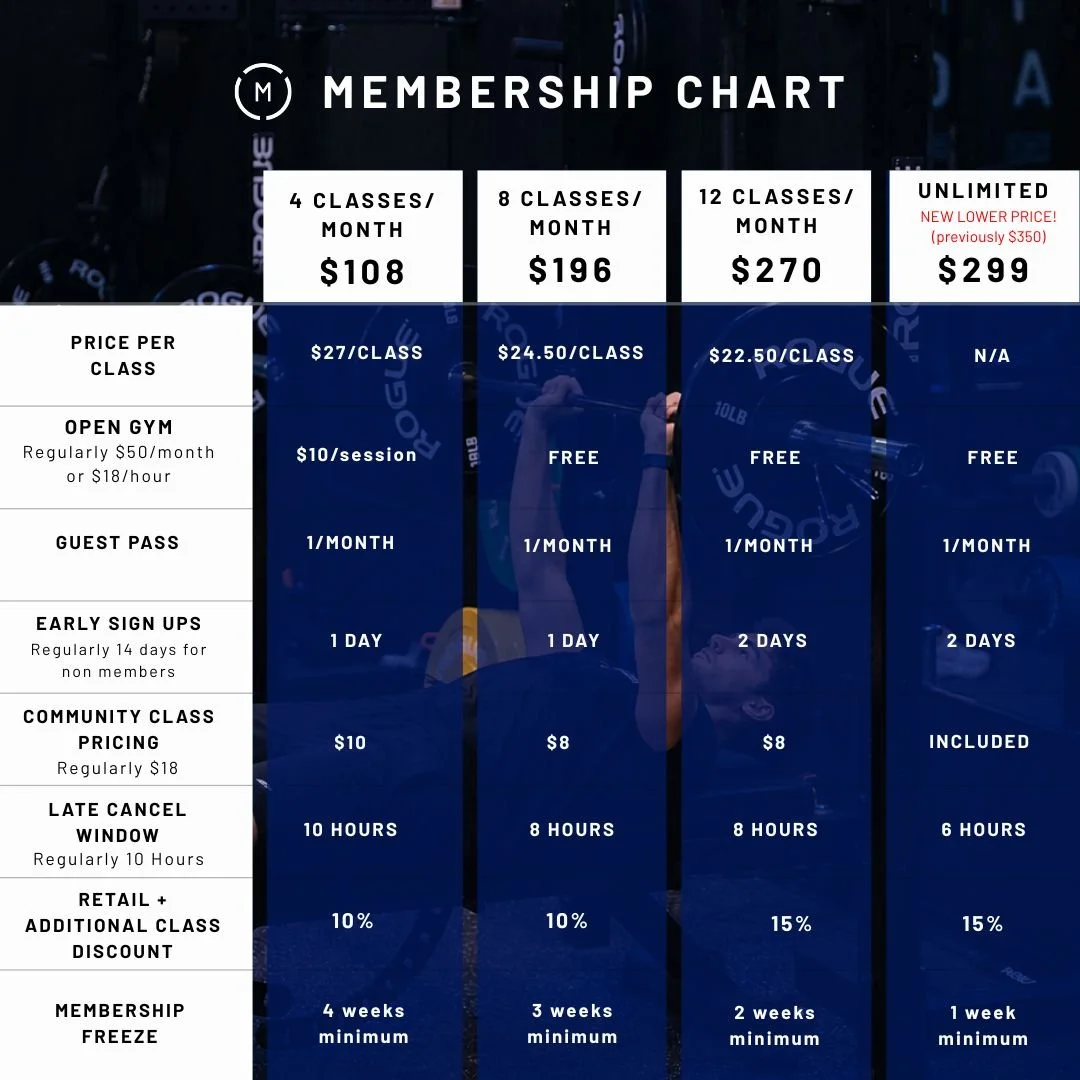Screen dimensions: 1080x1080
Task: Click the Membership Freeze row label
Action: click(x=120, y=1024)
